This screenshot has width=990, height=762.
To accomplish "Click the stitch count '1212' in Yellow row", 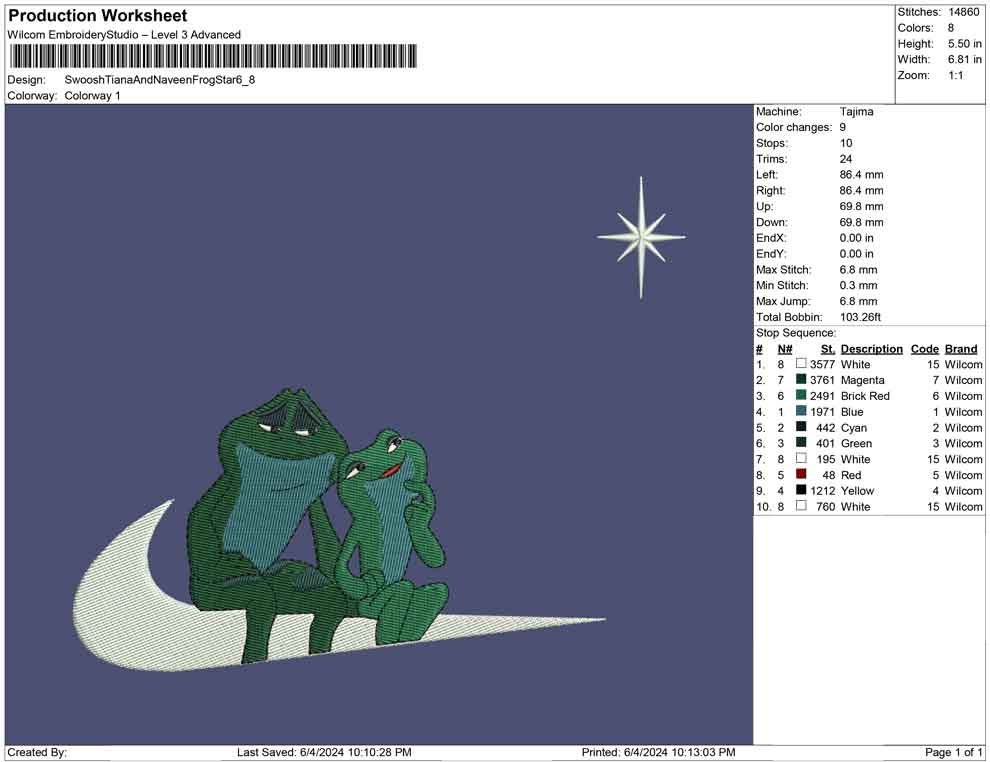I will [x=823, y=491].
